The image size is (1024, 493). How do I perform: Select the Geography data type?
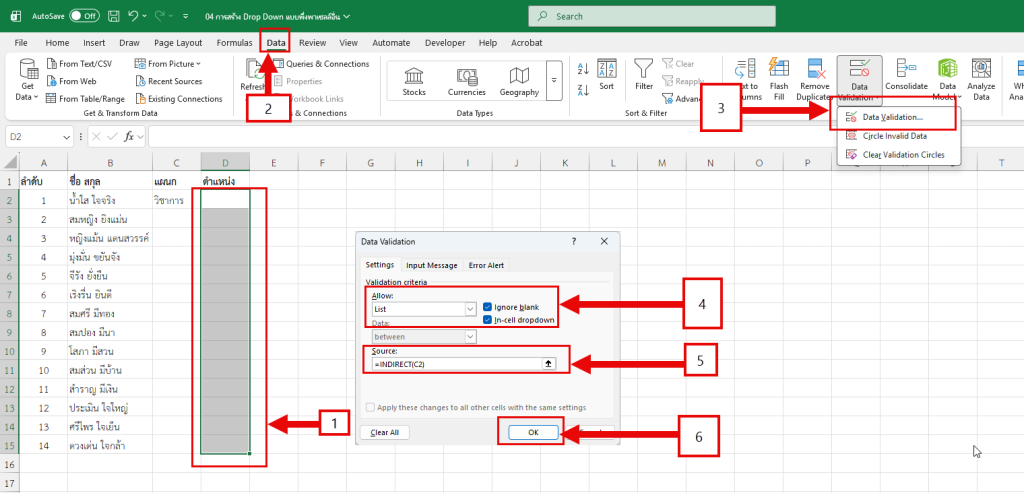[519, 81]
